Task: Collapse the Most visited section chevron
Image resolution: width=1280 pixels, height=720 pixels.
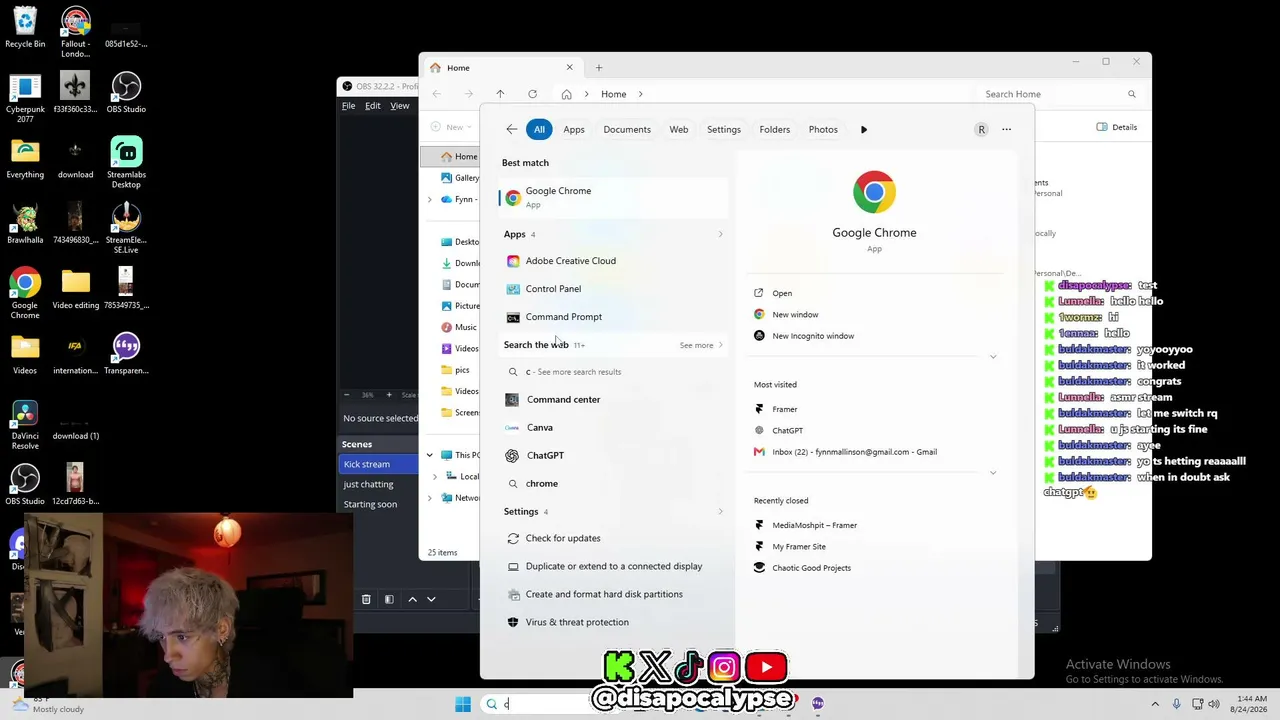Action: click(x=993, y=472)
